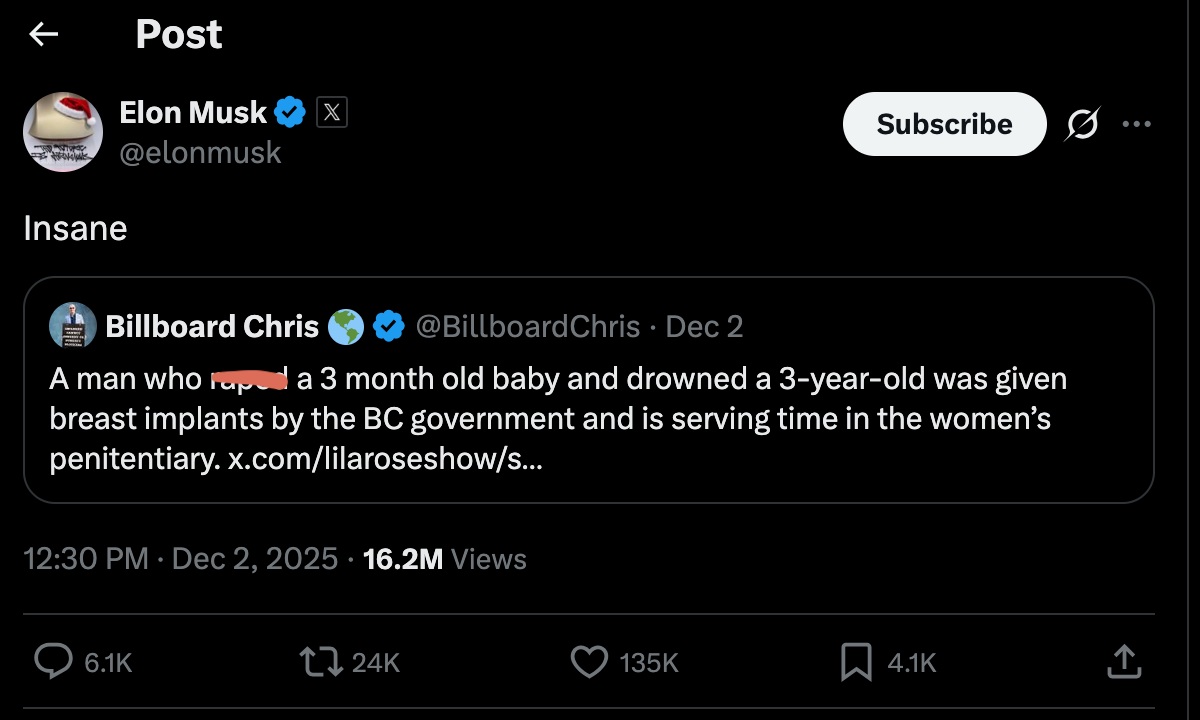Click the X affiliation badge icon

click(x=332, y=113)
